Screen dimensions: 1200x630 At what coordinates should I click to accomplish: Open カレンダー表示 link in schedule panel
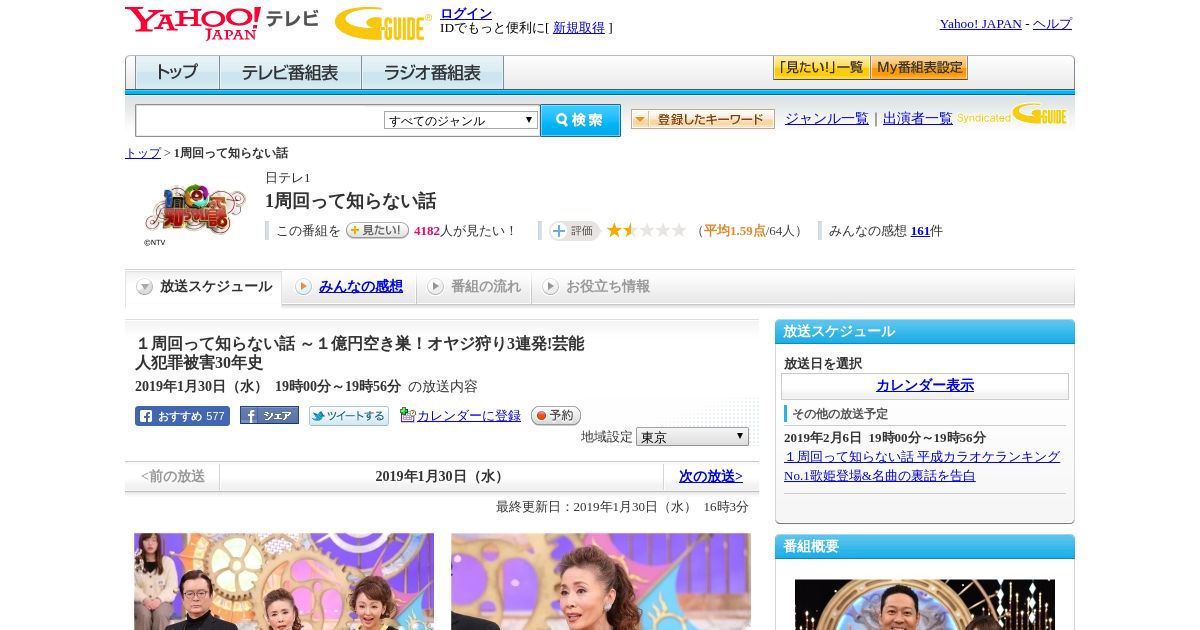tap(925, 386)
